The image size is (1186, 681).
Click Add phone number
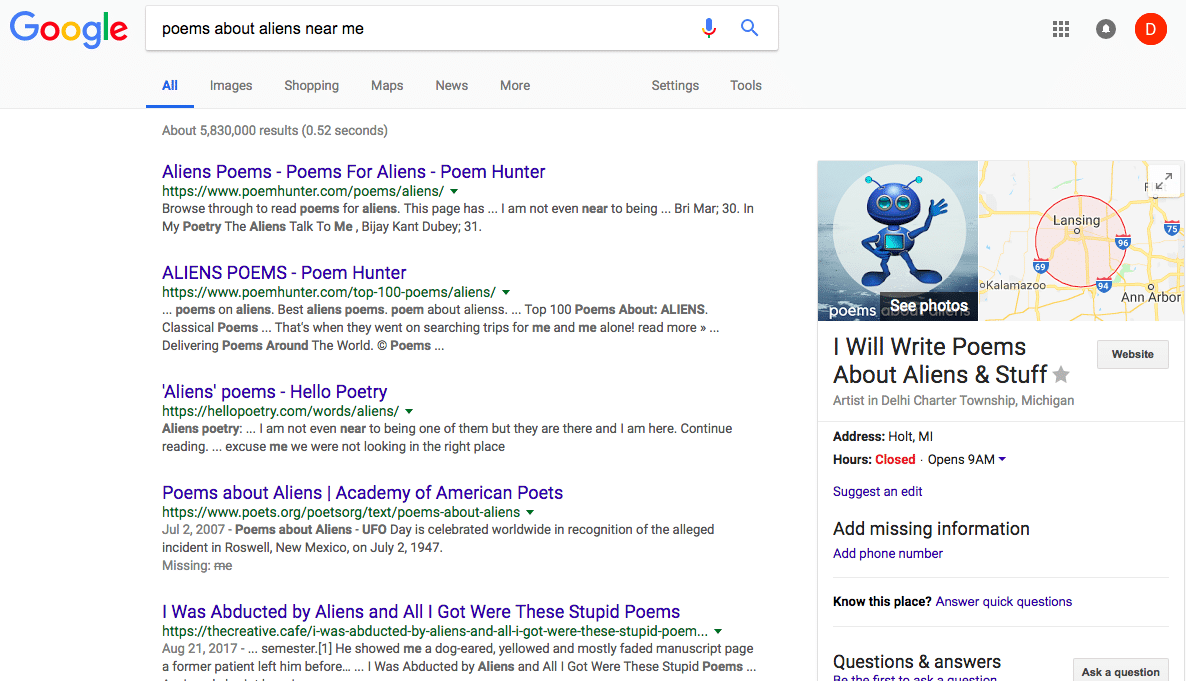pyautogui.click(x=888, y=553)
